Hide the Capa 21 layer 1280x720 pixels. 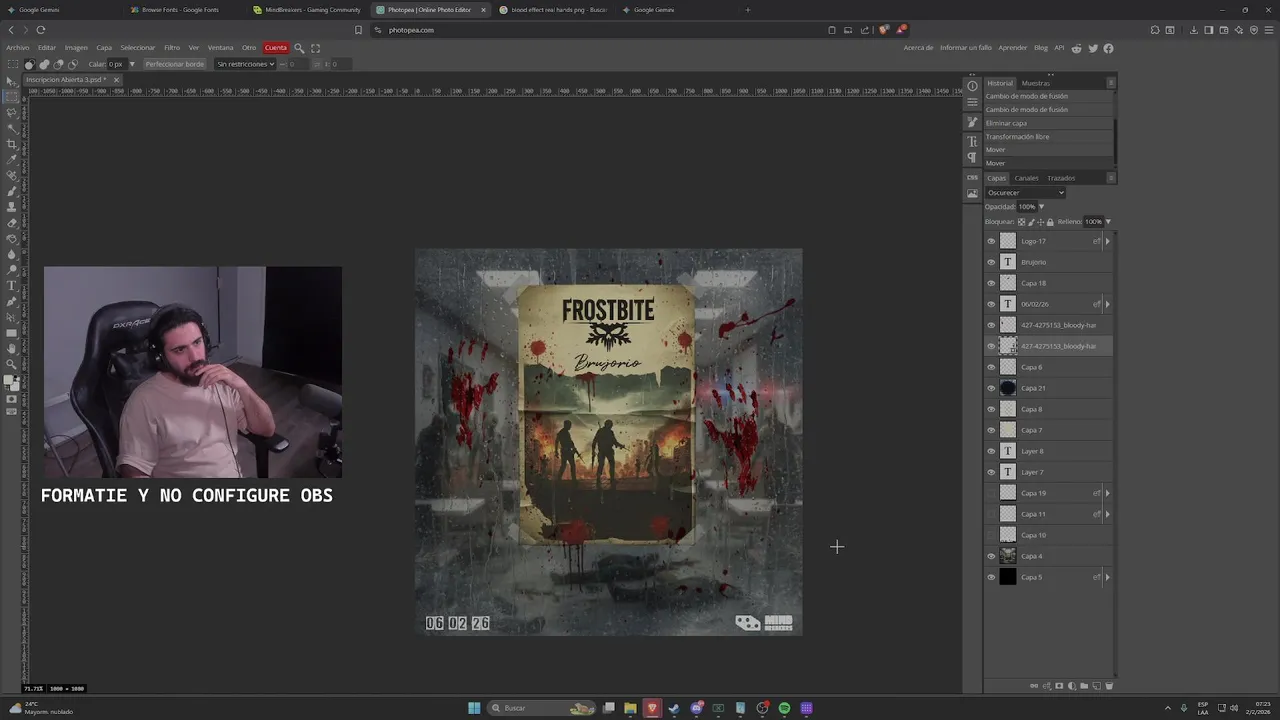click(x=991, y=388)
